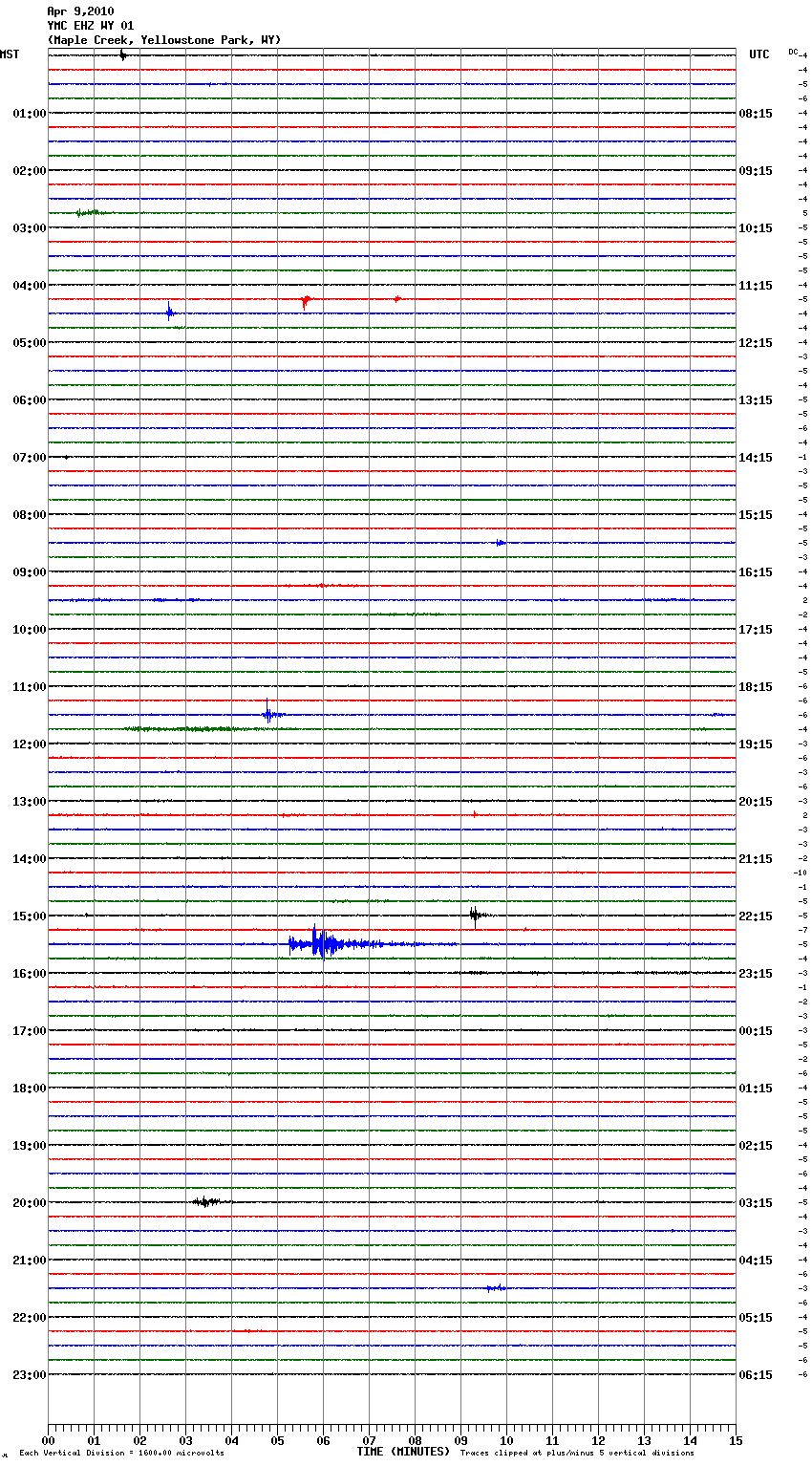Click the station code 'YMC EHZ WY 01'
This screenshot has height=1466, width=812.
point(91,26)
